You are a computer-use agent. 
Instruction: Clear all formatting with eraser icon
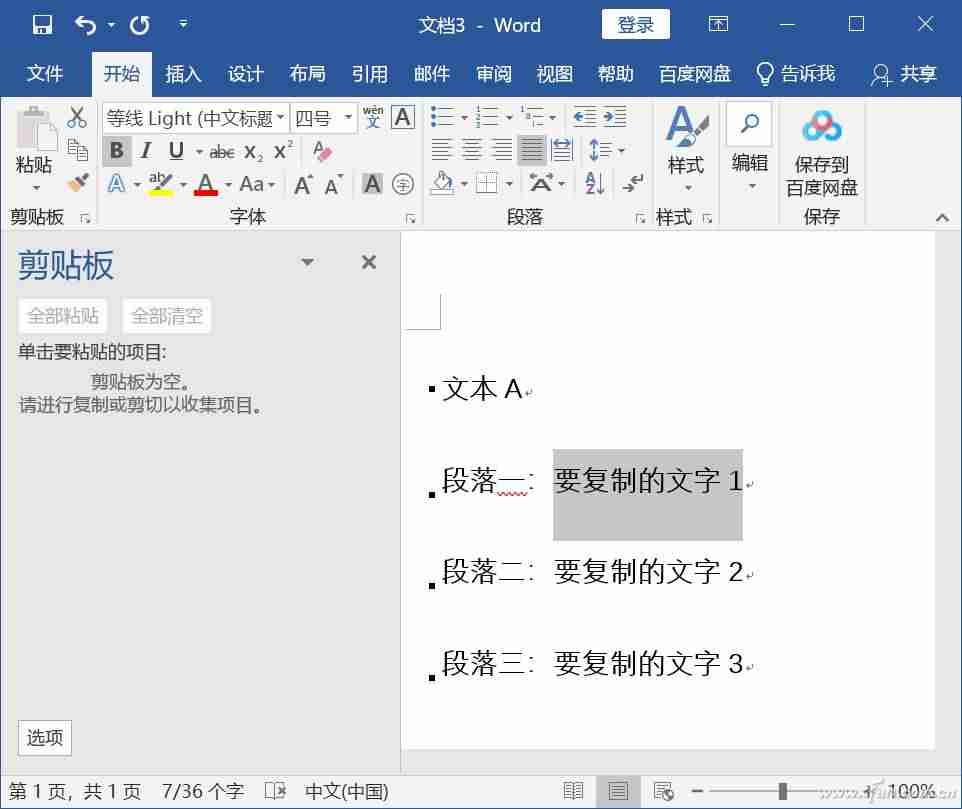click(x=321, y=150)
